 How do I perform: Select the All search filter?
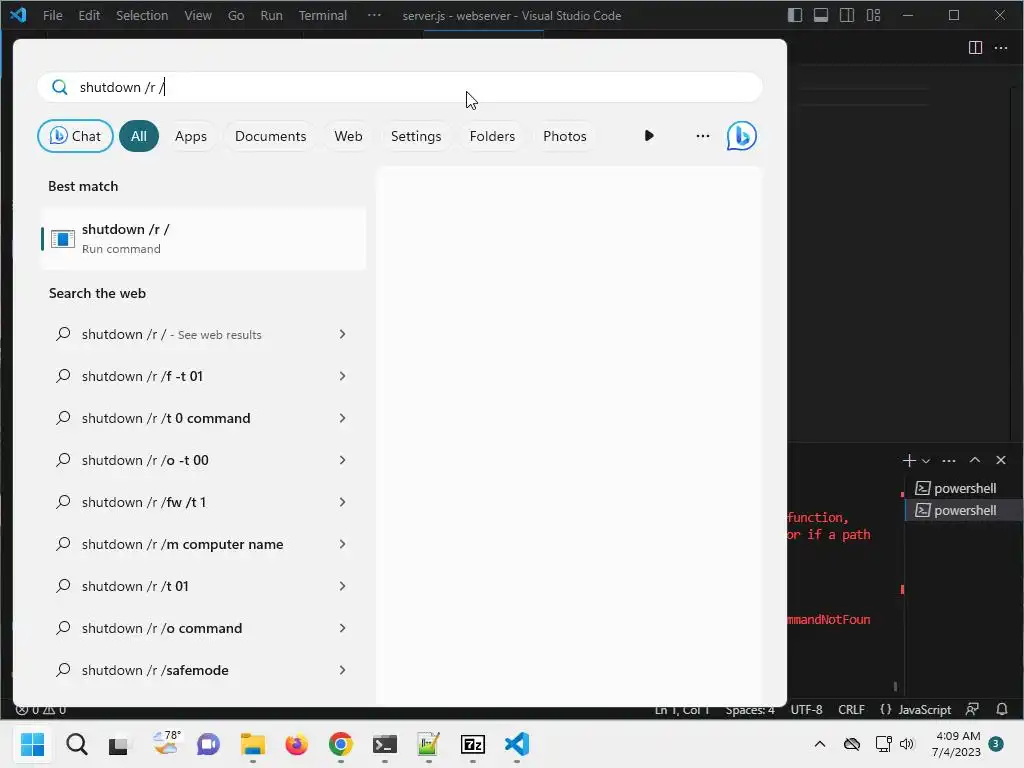[138, 136]
